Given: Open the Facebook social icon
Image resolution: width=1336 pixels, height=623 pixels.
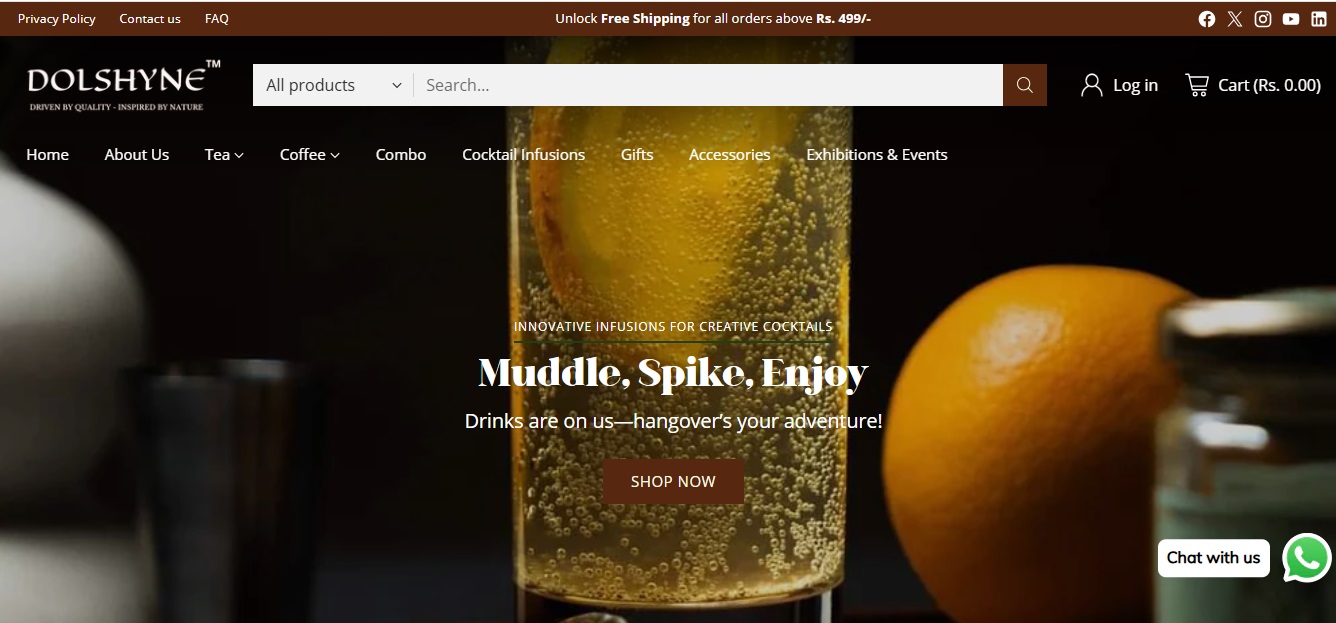Looking at the screenshot, I should (1207, 19).
